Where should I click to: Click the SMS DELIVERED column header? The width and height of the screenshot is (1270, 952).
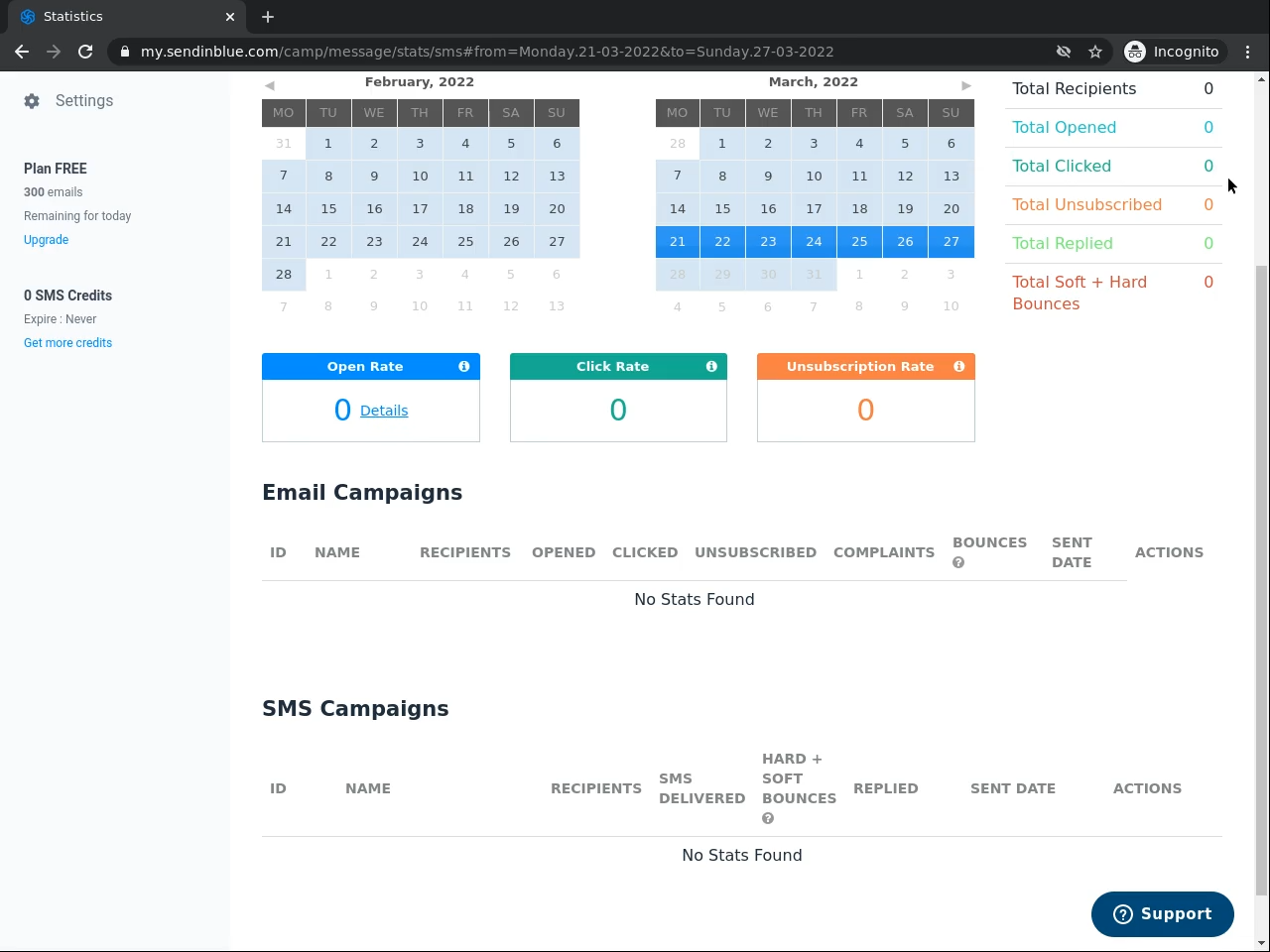[702, 789]
